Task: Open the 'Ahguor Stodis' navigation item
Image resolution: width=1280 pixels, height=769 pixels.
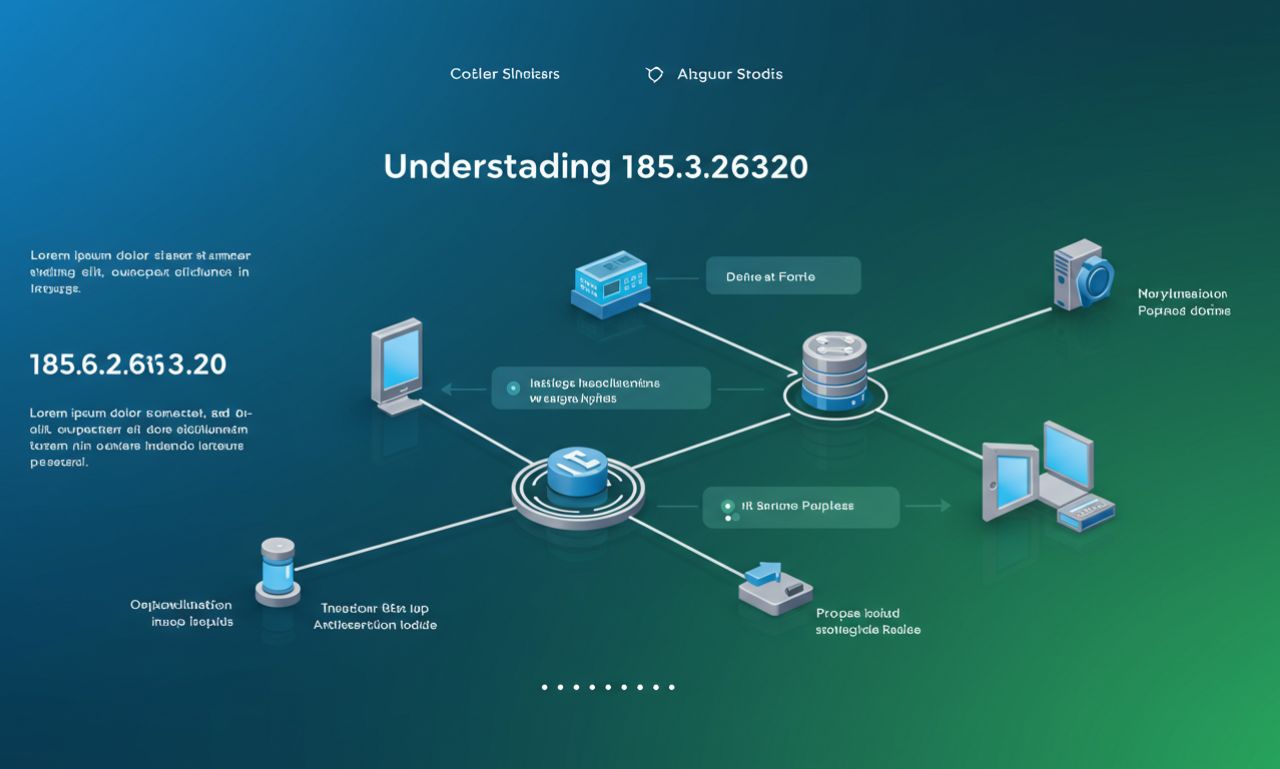Action: tap(730, 74)
